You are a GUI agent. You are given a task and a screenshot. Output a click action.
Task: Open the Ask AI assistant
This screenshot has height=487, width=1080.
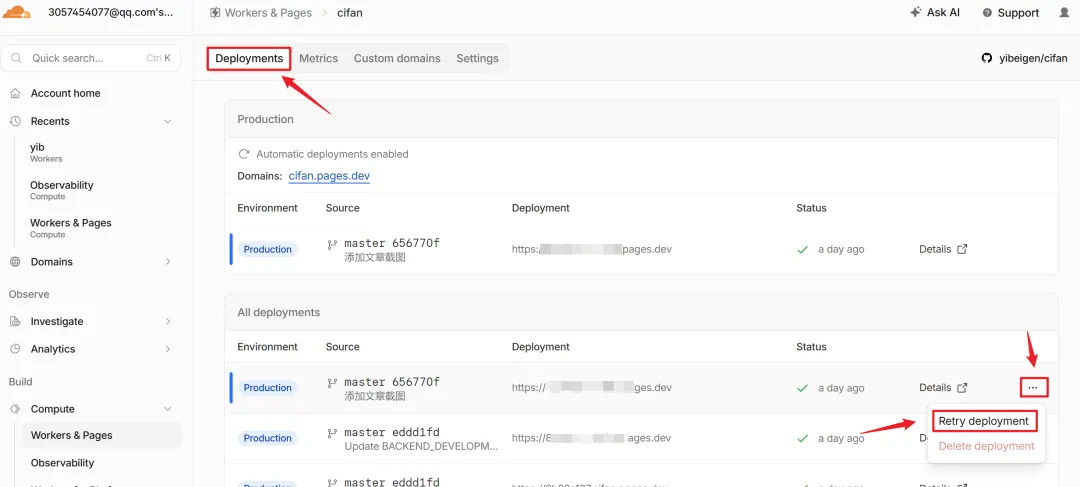pyautogui.click(x=935, y=12)
